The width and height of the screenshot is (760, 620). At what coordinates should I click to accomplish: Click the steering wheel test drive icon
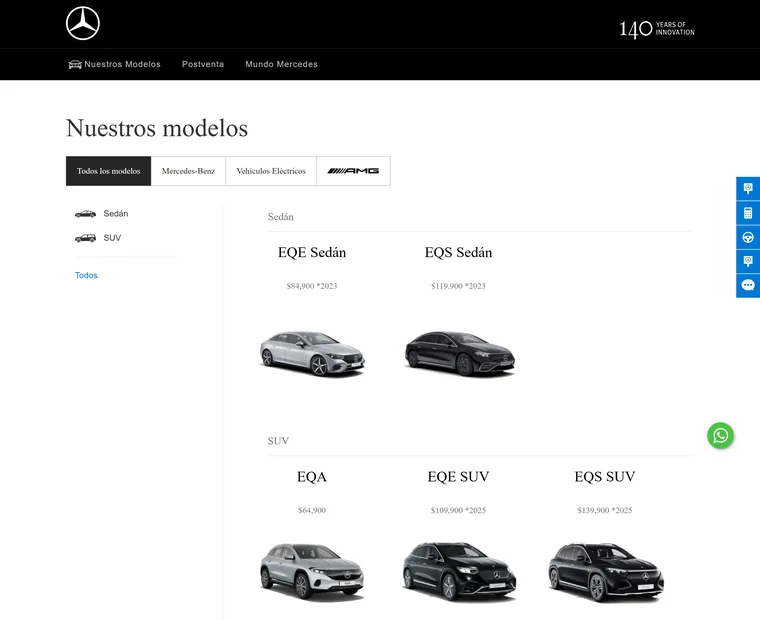click(748, 238)
